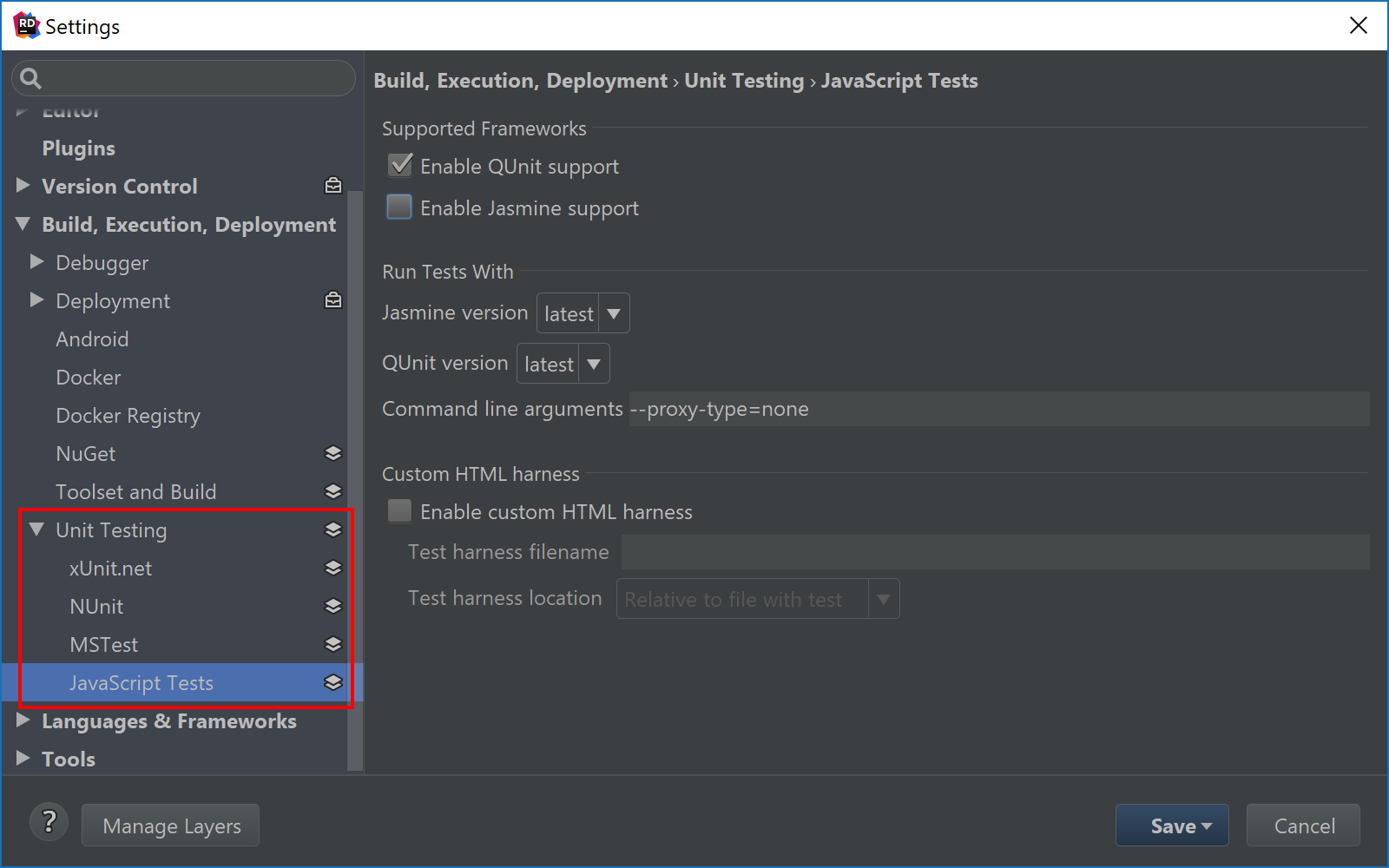The height and width of the screenshot is (868, 1389).
Task: Select the NuGet settings page
Action: pyautogui.click(x=86, y=454)
